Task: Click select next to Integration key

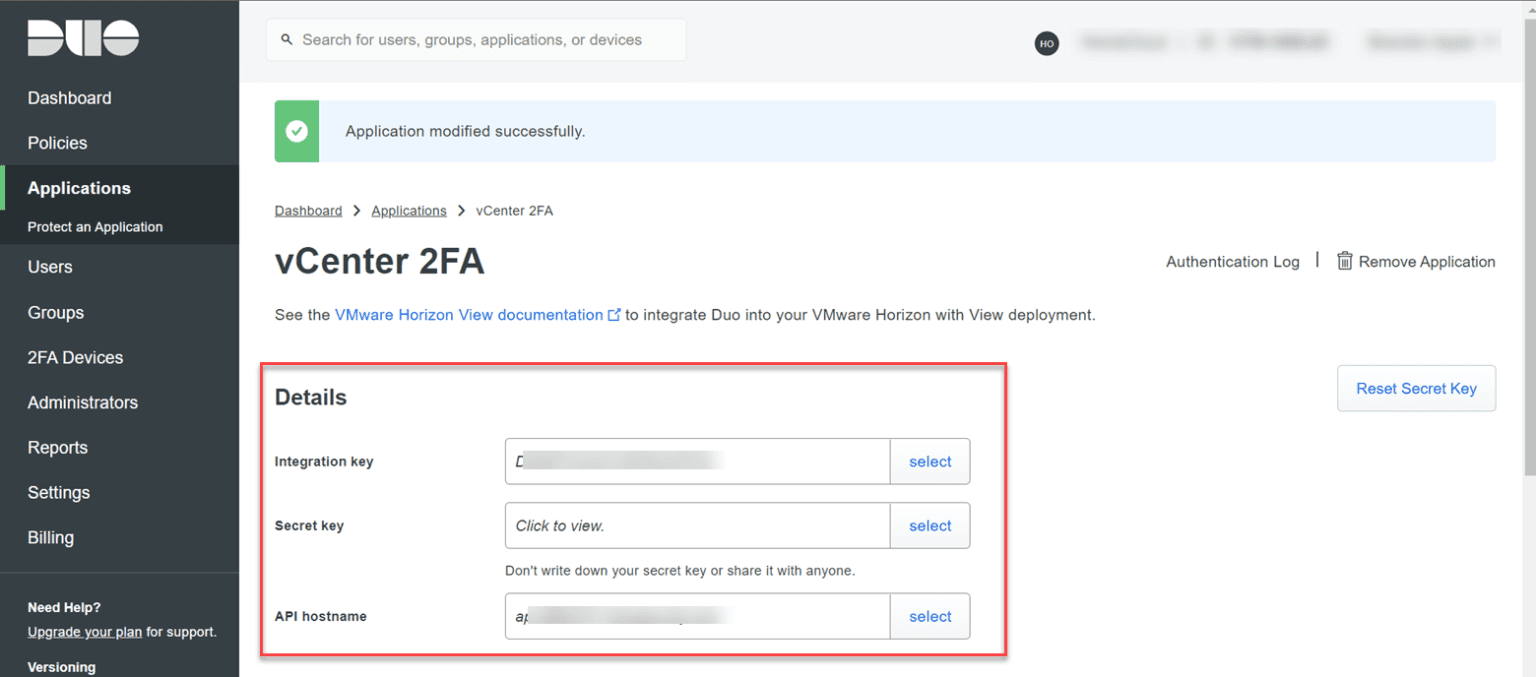Action: (x=930, y=462)
